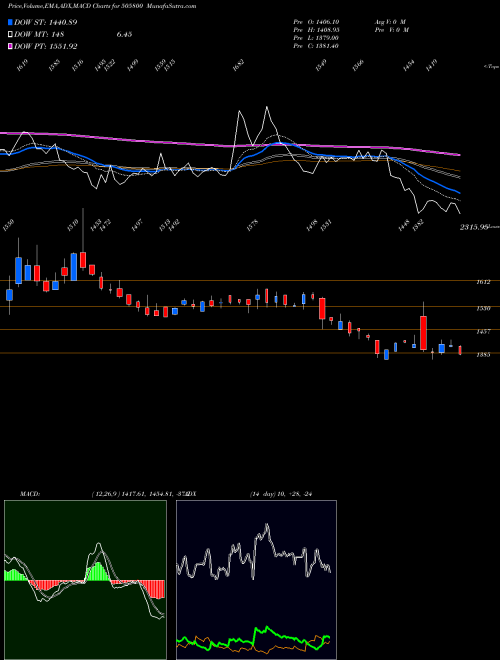Click the highest white price line peak

[x=267, y=107]
